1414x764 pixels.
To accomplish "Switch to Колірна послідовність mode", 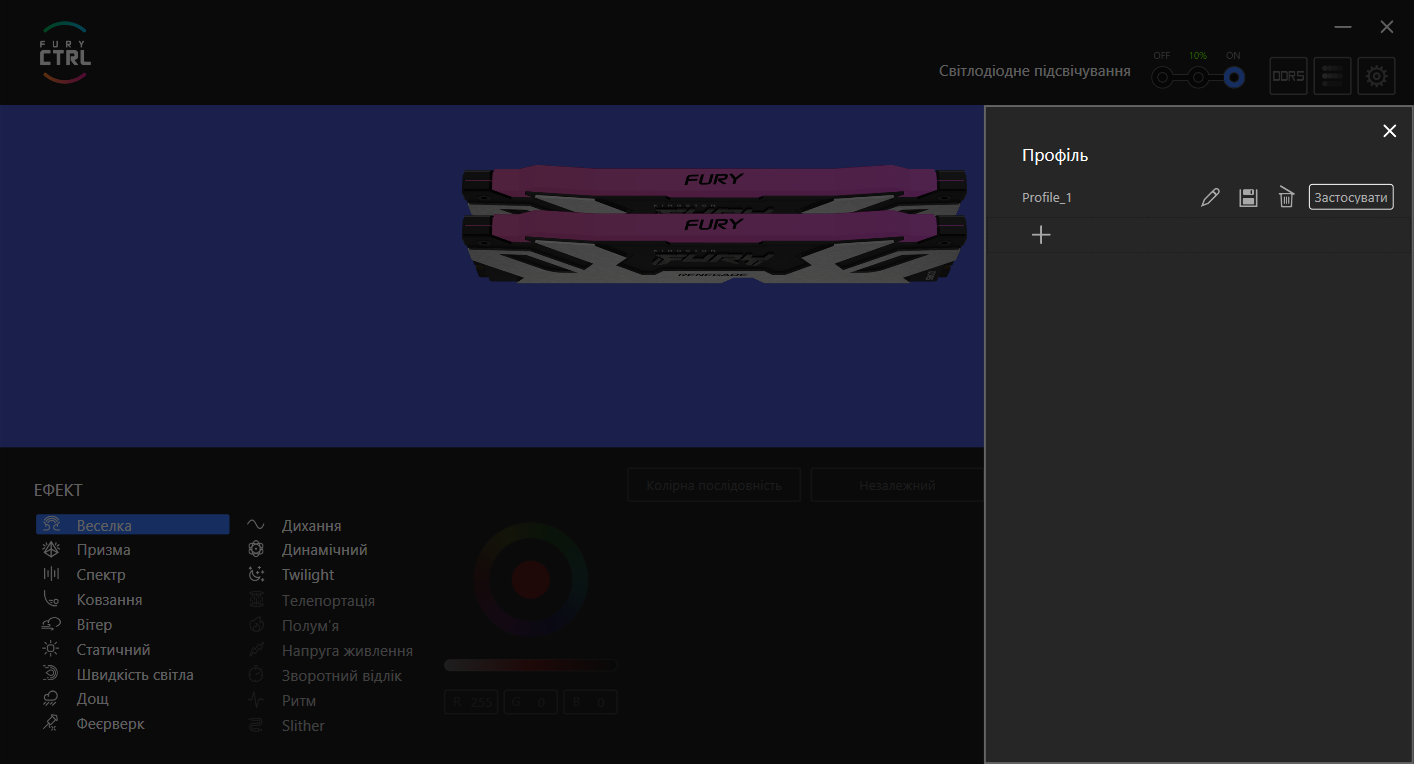I will coord(714,486).
